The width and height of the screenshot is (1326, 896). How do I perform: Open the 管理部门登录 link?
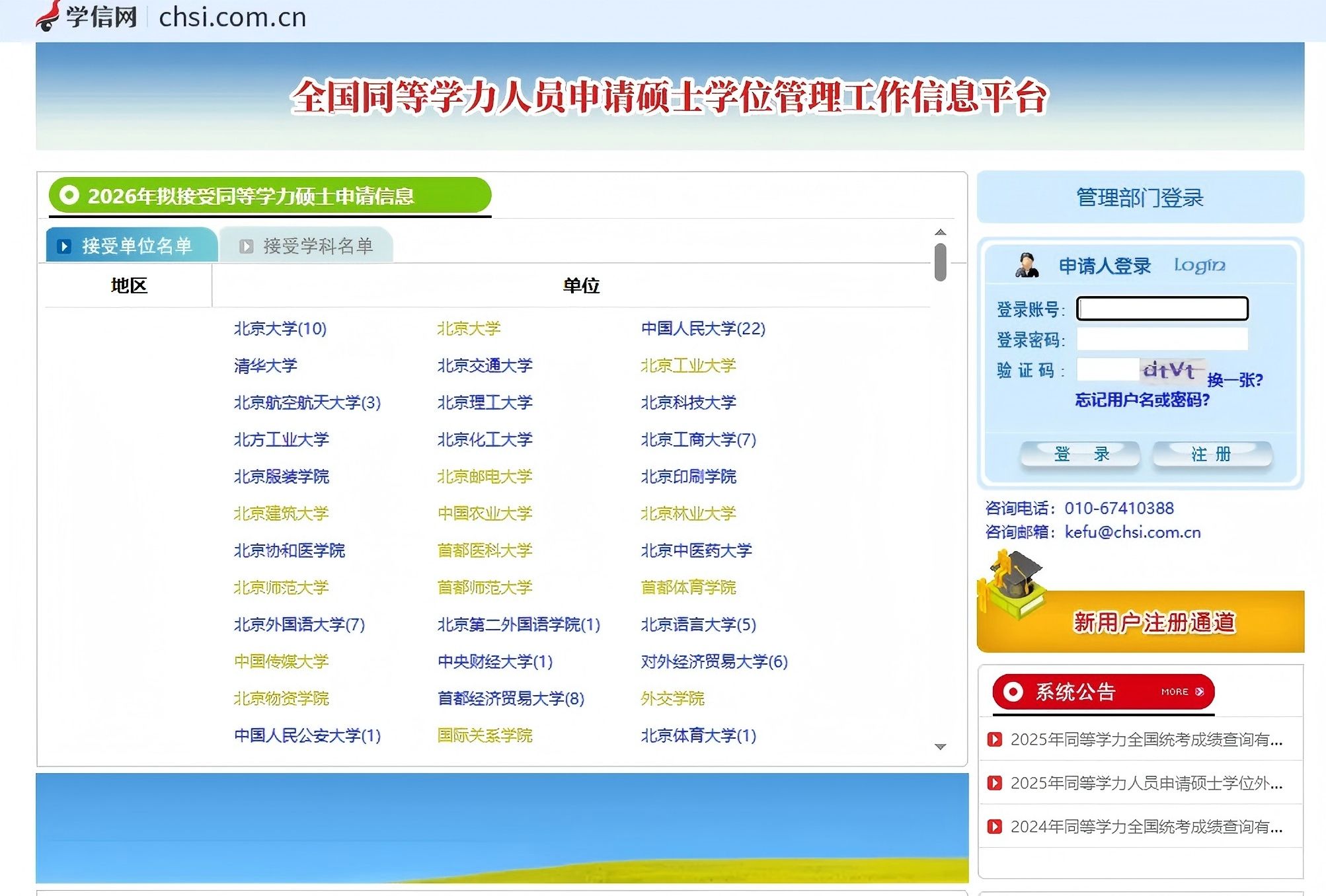click(x=1140, y=198)
